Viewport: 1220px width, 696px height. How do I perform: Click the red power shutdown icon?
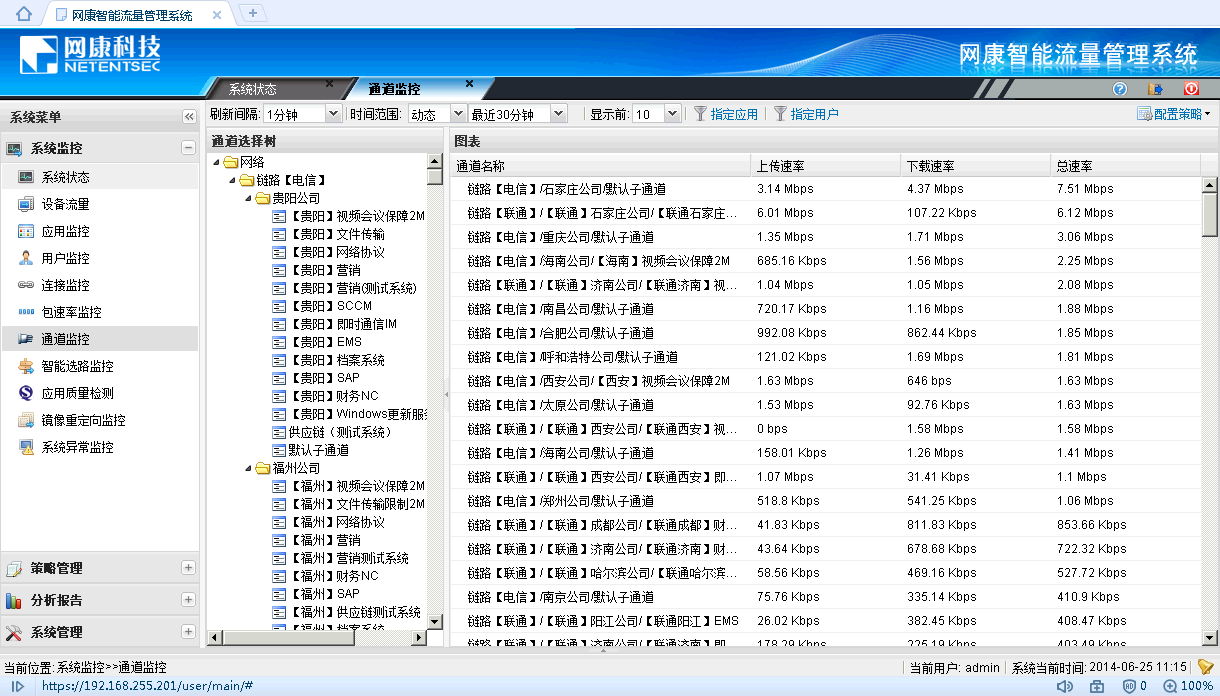(1191, 89)
